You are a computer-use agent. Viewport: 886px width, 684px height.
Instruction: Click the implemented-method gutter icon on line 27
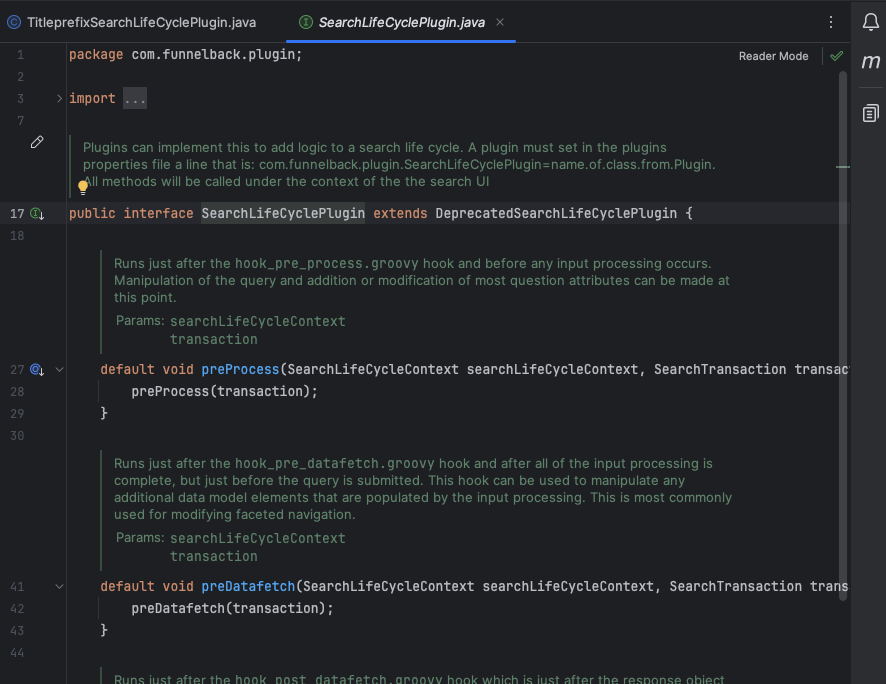click(36, 369)
